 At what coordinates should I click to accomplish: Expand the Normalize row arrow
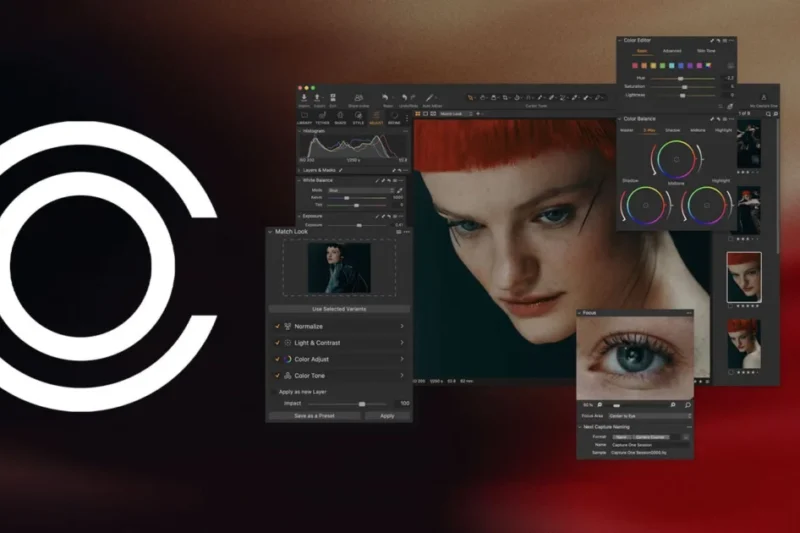[402, 326]
